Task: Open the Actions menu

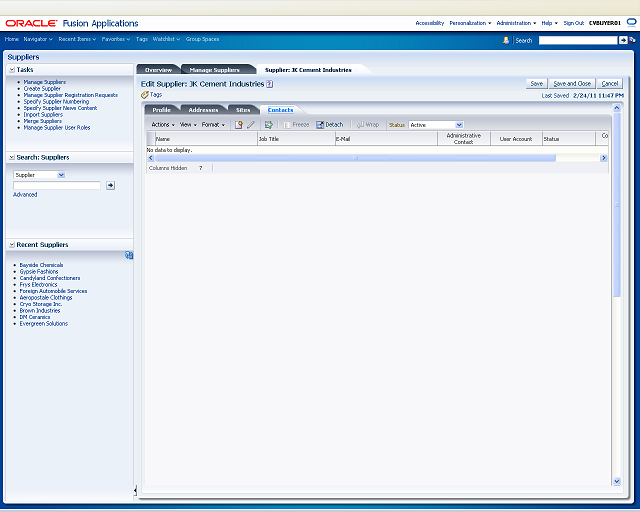Action: click(x=163, y=125)
